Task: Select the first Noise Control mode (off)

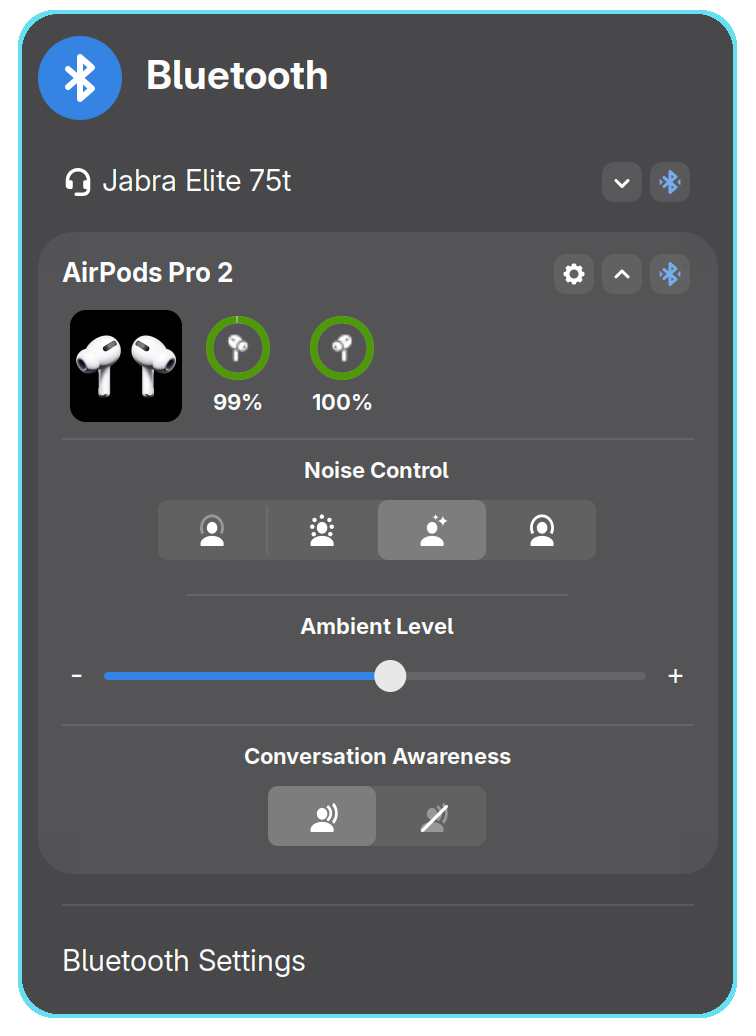Action: tap(212, 530)
